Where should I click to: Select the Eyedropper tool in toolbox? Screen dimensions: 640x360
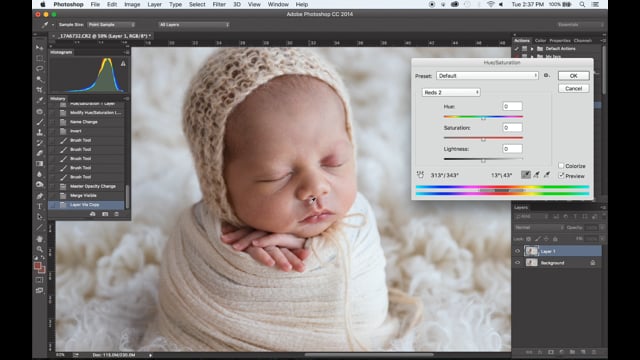pyautogui.click(x=40, y=100)
